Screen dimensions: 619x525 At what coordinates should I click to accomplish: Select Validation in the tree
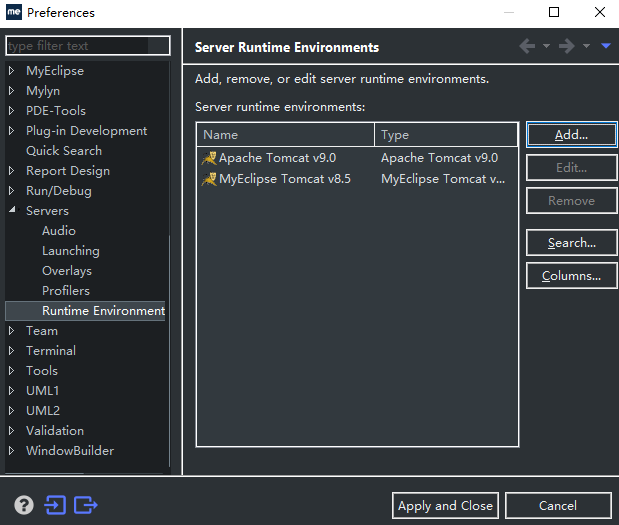click(55, 431)
